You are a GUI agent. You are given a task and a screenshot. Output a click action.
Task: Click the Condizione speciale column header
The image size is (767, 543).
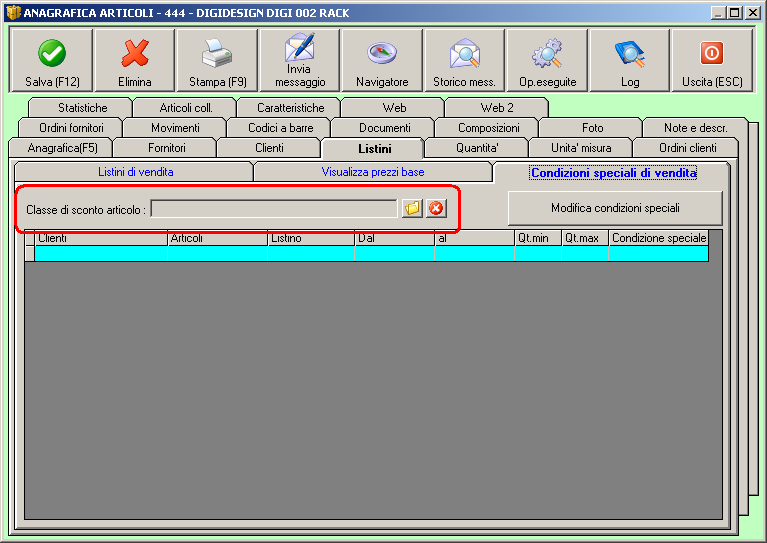pos(658,238)
